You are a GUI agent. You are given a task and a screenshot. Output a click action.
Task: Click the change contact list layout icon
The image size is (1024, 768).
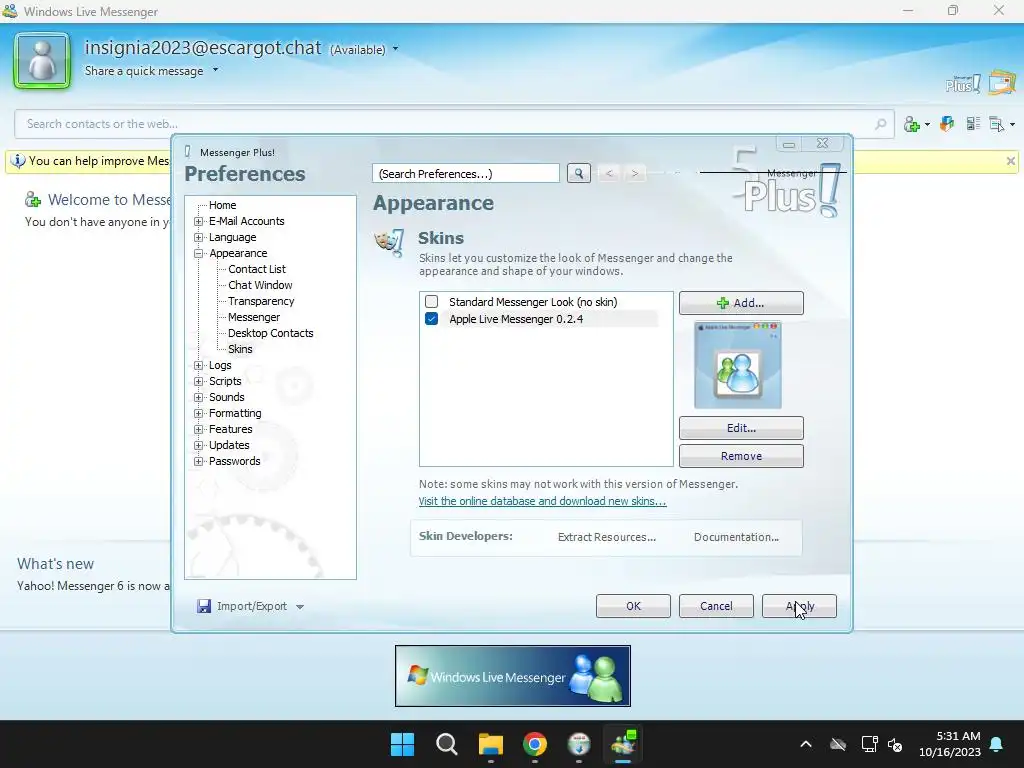(973, 123)
